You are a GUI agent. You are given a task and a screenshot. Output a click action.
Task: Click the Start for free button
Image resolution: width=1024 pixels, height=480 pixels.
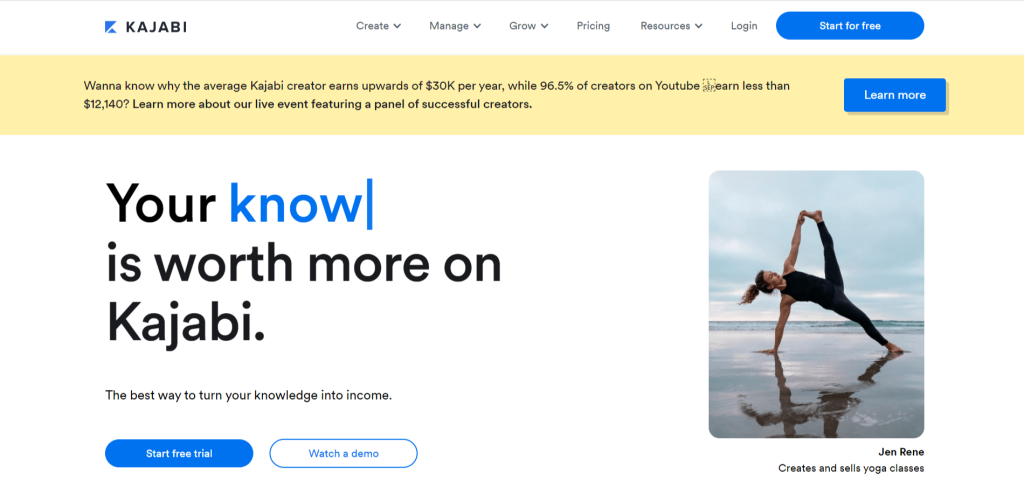pos(850,26)
